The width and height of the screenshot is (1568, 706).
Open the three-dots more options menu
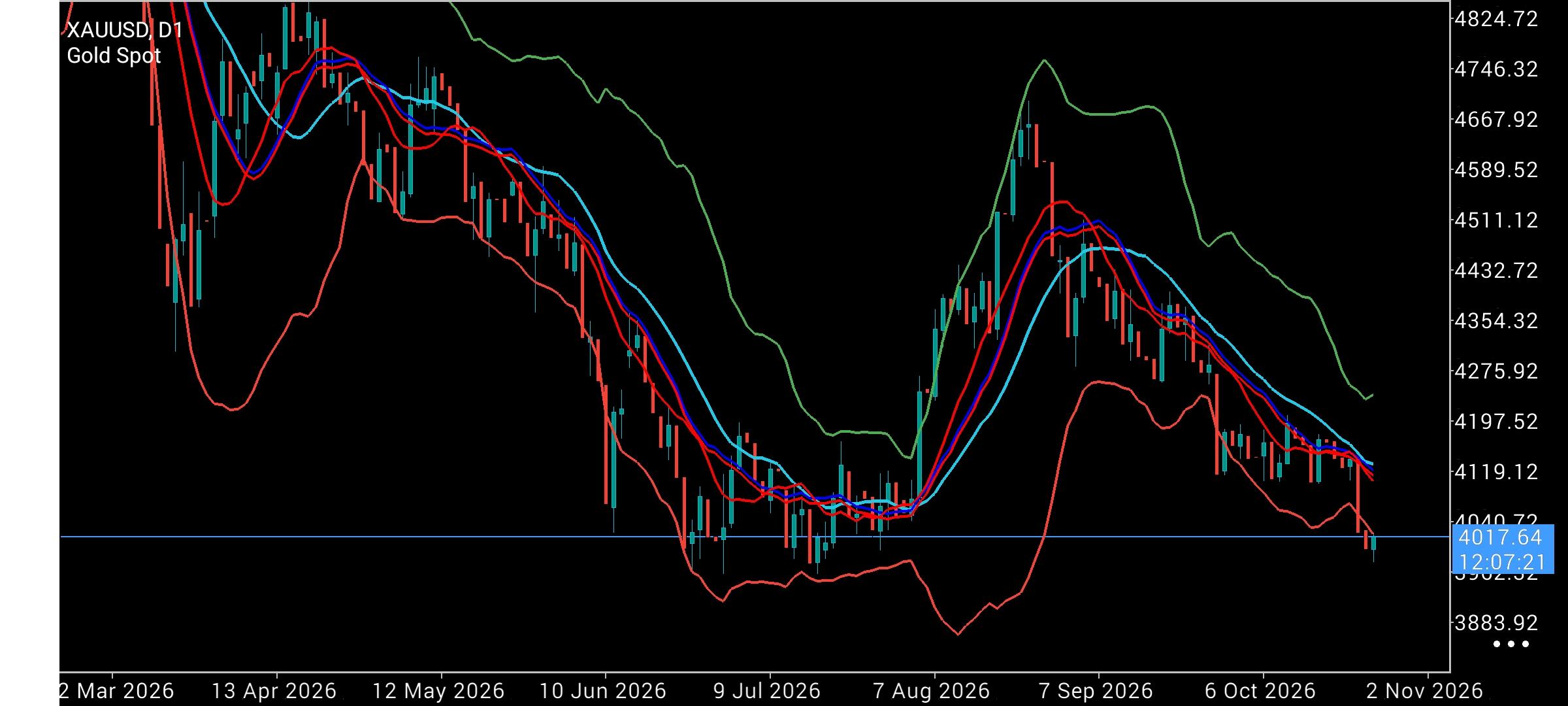pos(1512,644)
